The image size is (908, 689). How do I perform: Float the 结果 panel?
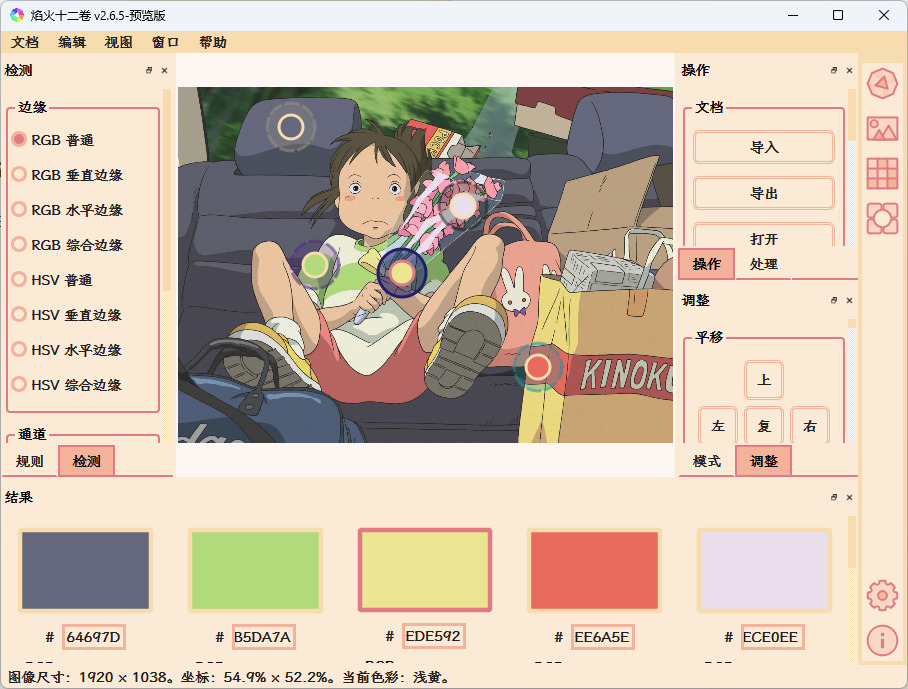point(834,497)
